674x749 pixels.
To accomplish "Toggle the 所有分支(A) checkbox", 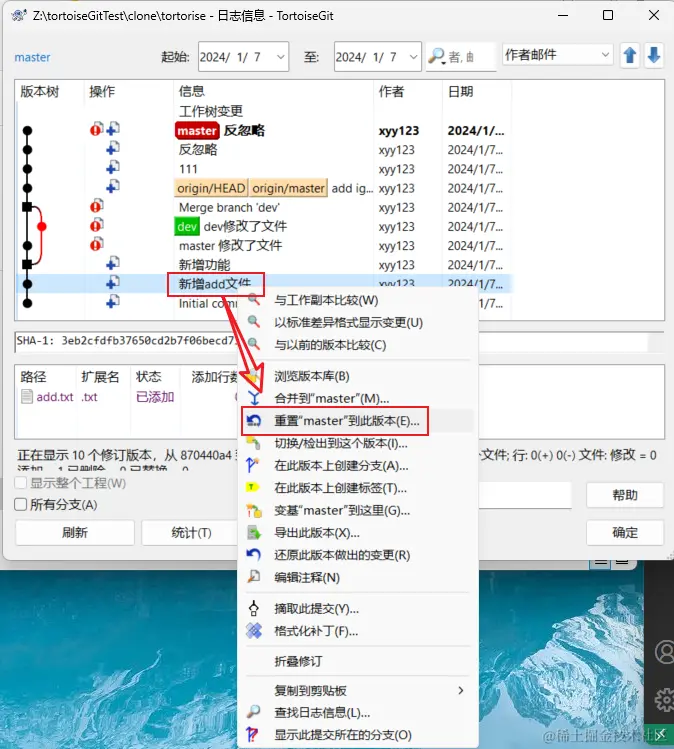I will click(21, 504).
